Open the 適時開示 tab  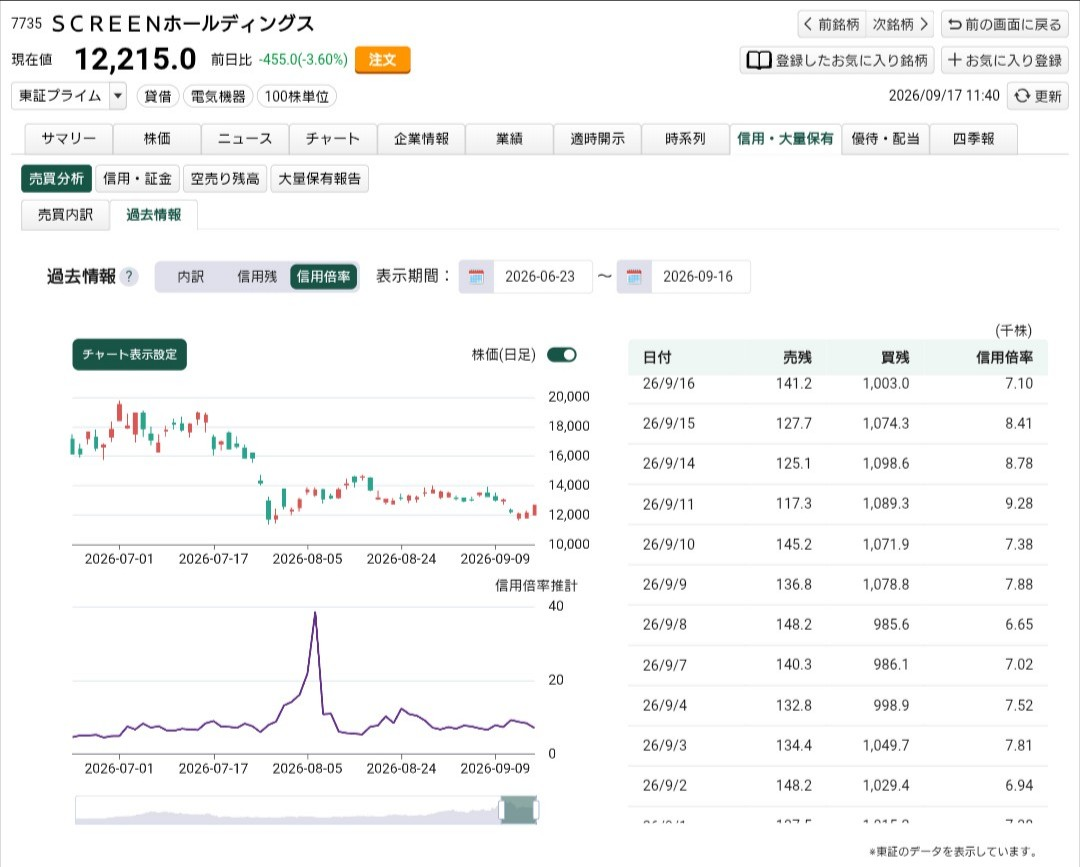pyautogui.click(x=598, y=139)
